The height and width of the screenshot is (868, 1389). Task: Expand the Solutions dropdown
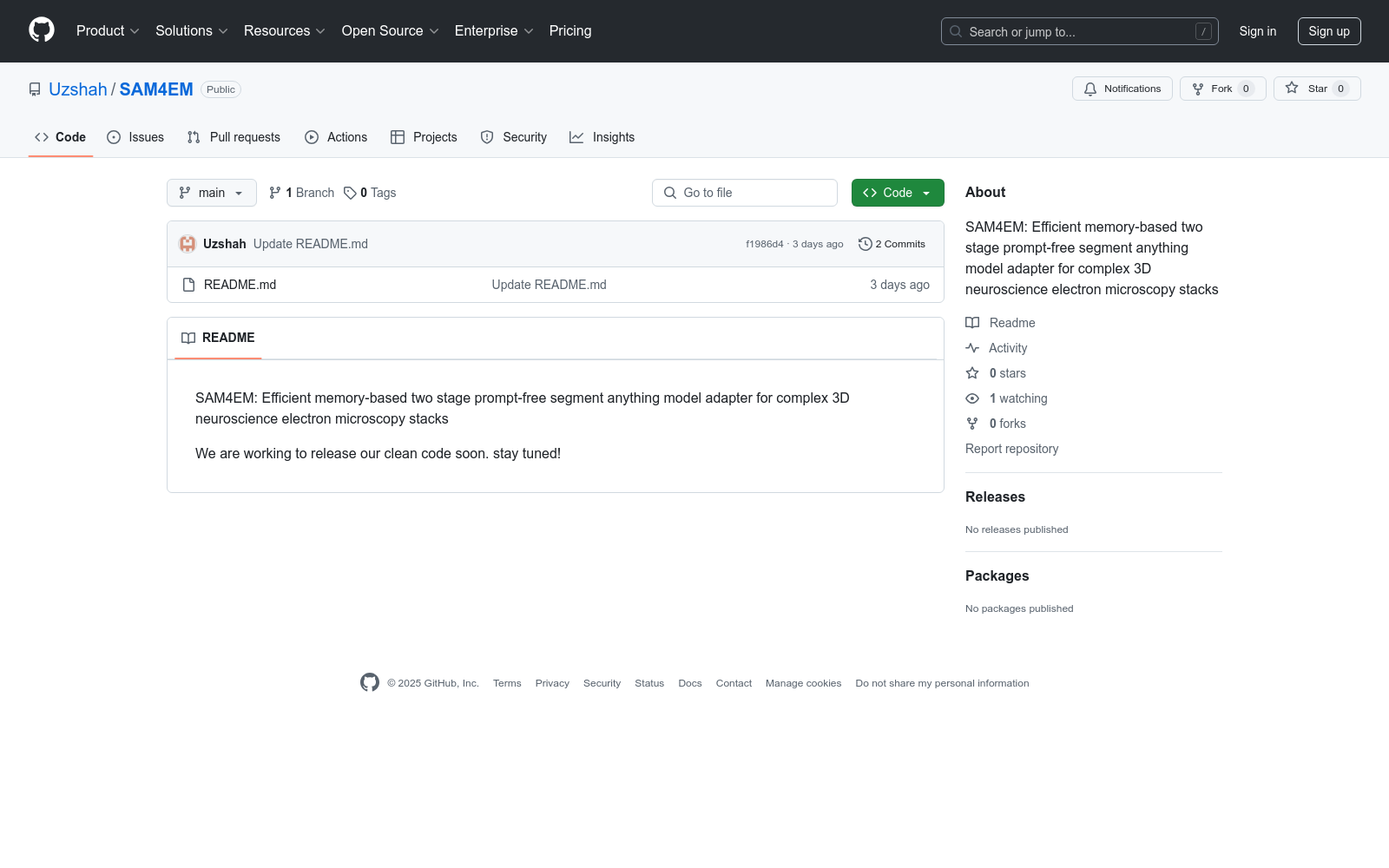[192, 31]
